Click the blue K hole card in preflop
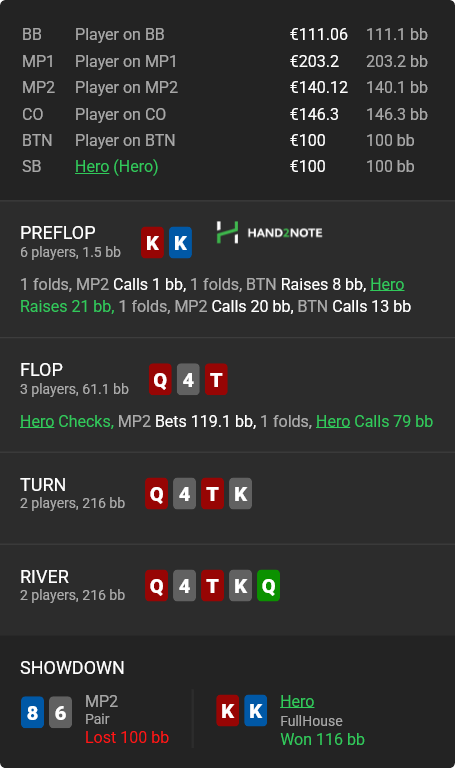Screen dimensions: 455x768 click(x=180, y=242)
